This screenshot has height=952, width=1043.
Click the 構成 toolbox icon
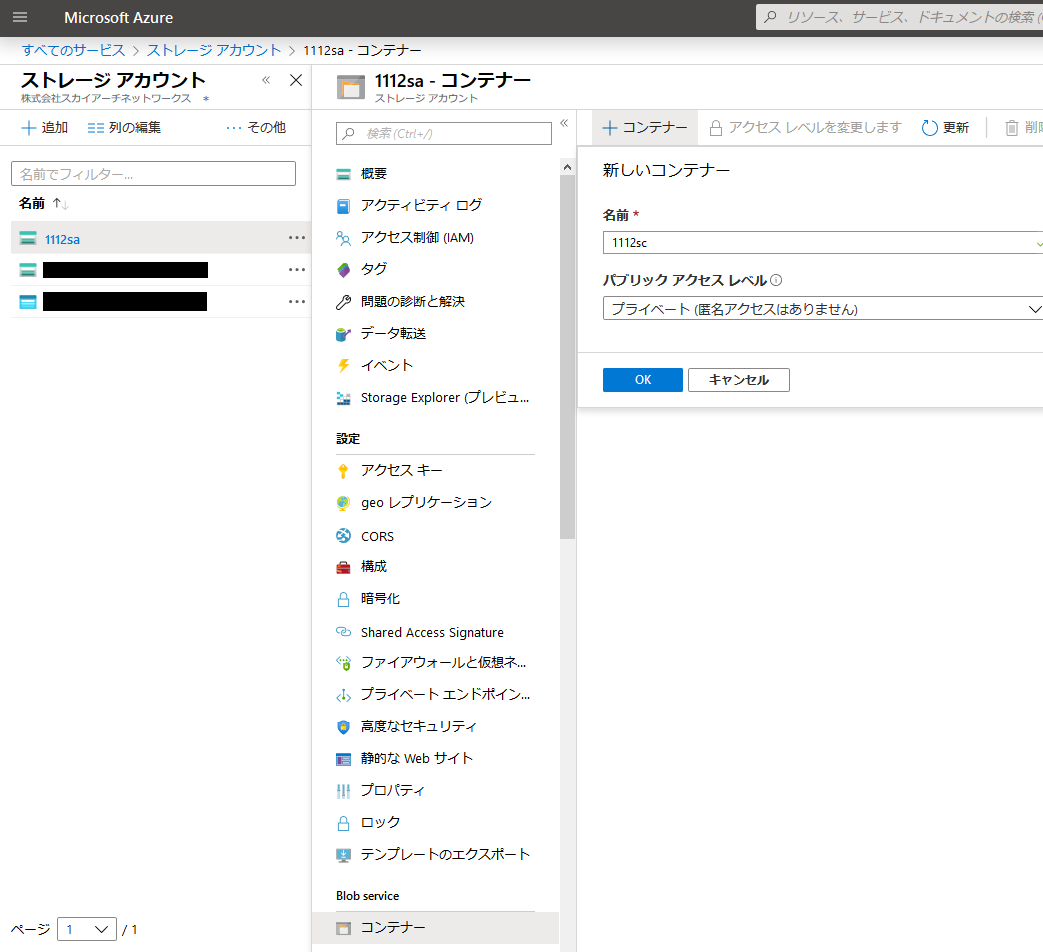coord(343,567)
